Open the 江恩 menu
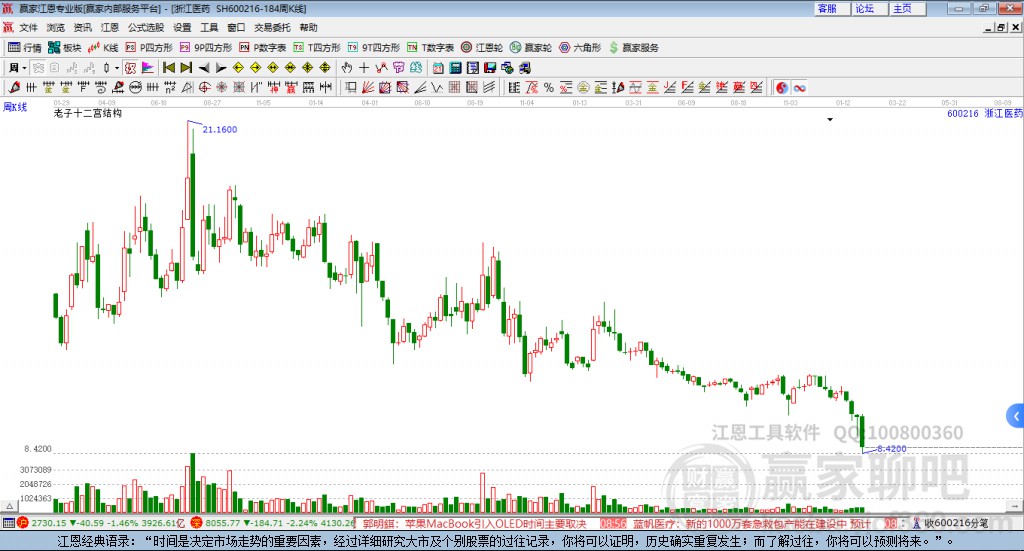 pyautogui.click(x=110, y=27)
